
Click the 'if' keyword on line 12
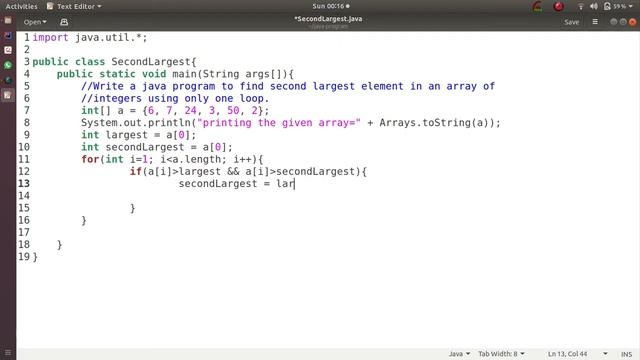(x=136, y=171)
